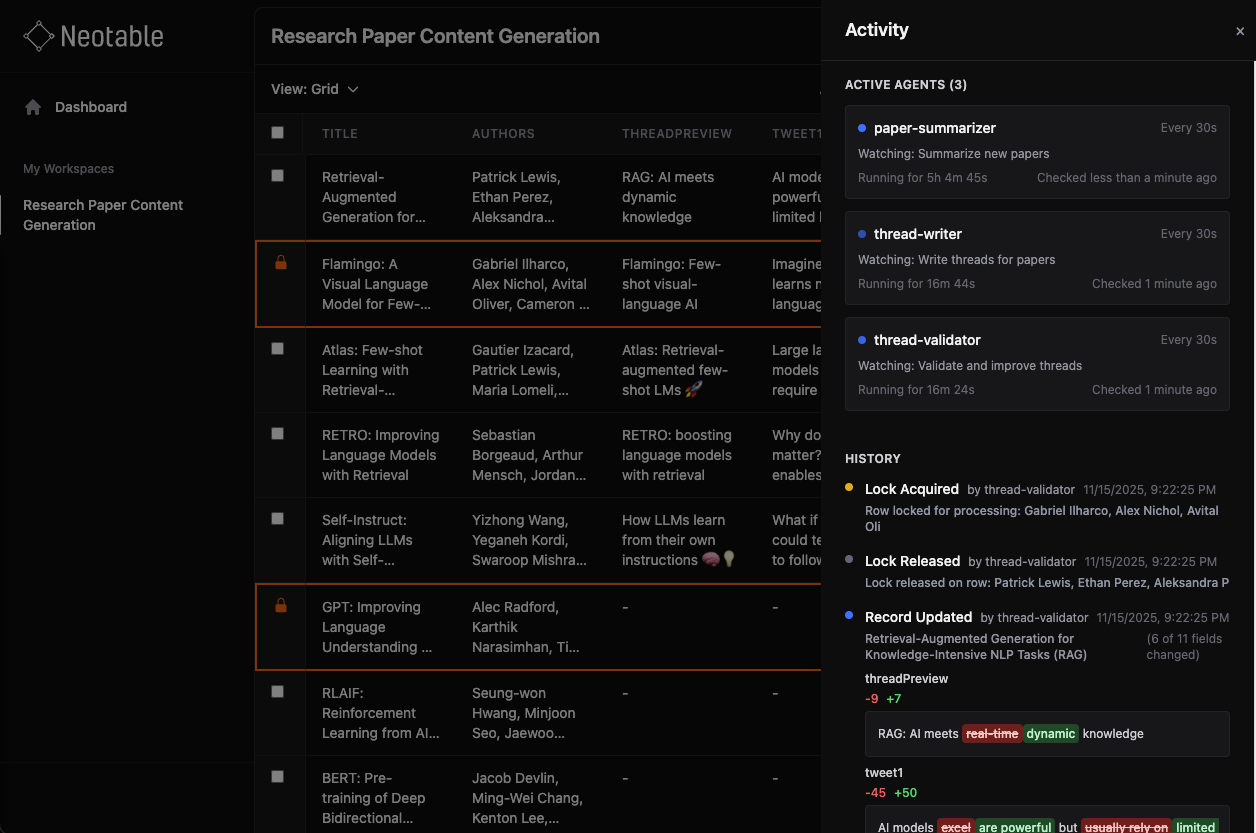Click the lock icon on the Flamingo row
This screenshot has width=1256, height=833.
click(280, 262)
